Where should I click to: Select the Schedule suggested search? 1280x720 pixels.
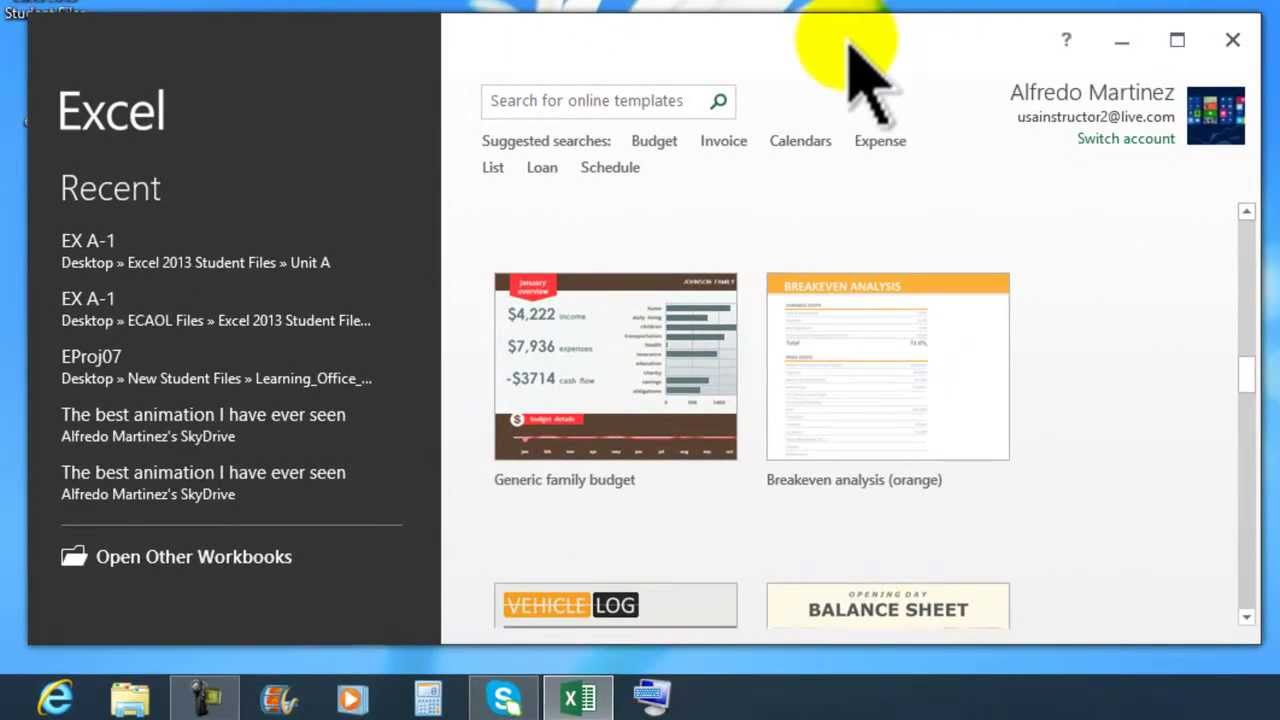[610, 168]
